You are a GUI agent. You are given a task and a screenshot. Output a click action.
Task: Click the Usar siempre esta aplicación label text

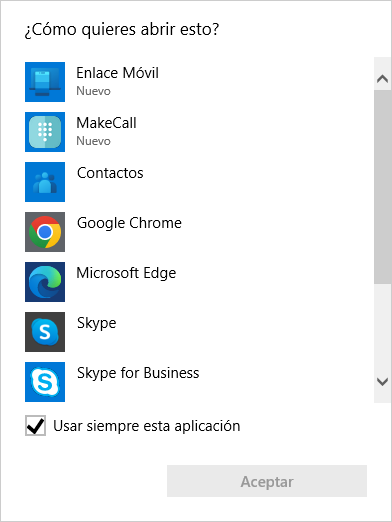(x=147, y=426)
